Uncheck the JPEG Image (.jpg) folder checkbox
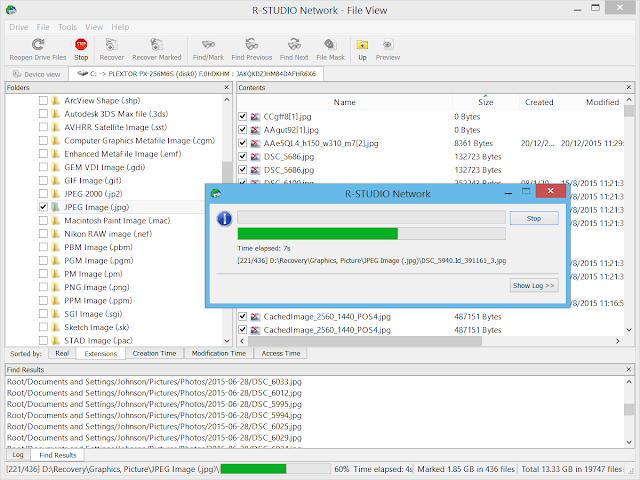This screenshot has height=480, width=640. pos(43,207)
